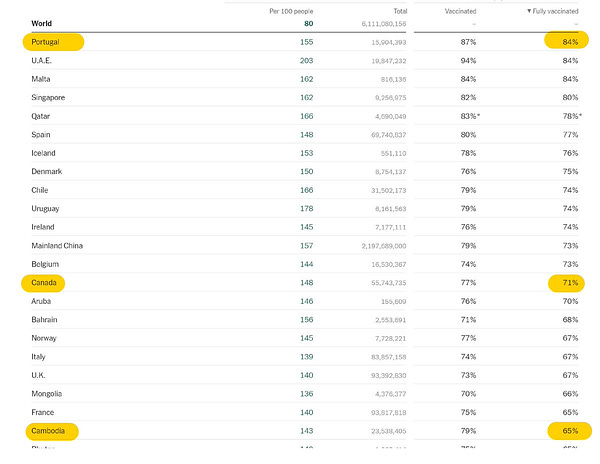Click Mainland China's total 2,197,689,000
This screenshot has width=600, height=464.
pyautogui.click(x=384, y=246)
